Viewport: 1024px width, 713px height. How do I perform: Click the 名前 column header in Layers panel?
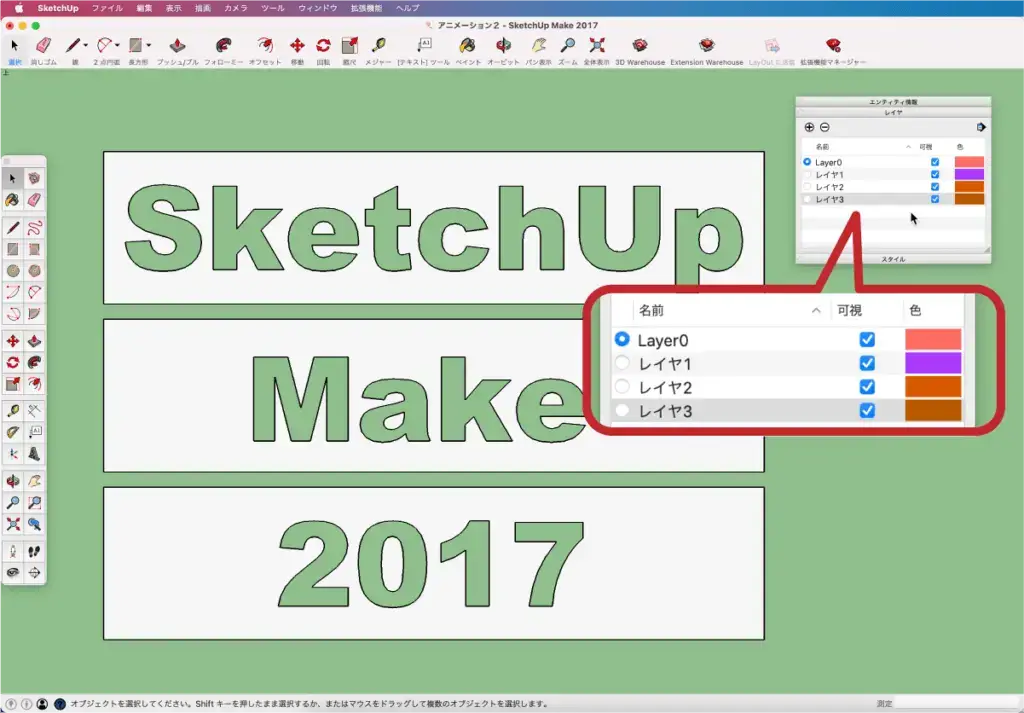point(823,146)
